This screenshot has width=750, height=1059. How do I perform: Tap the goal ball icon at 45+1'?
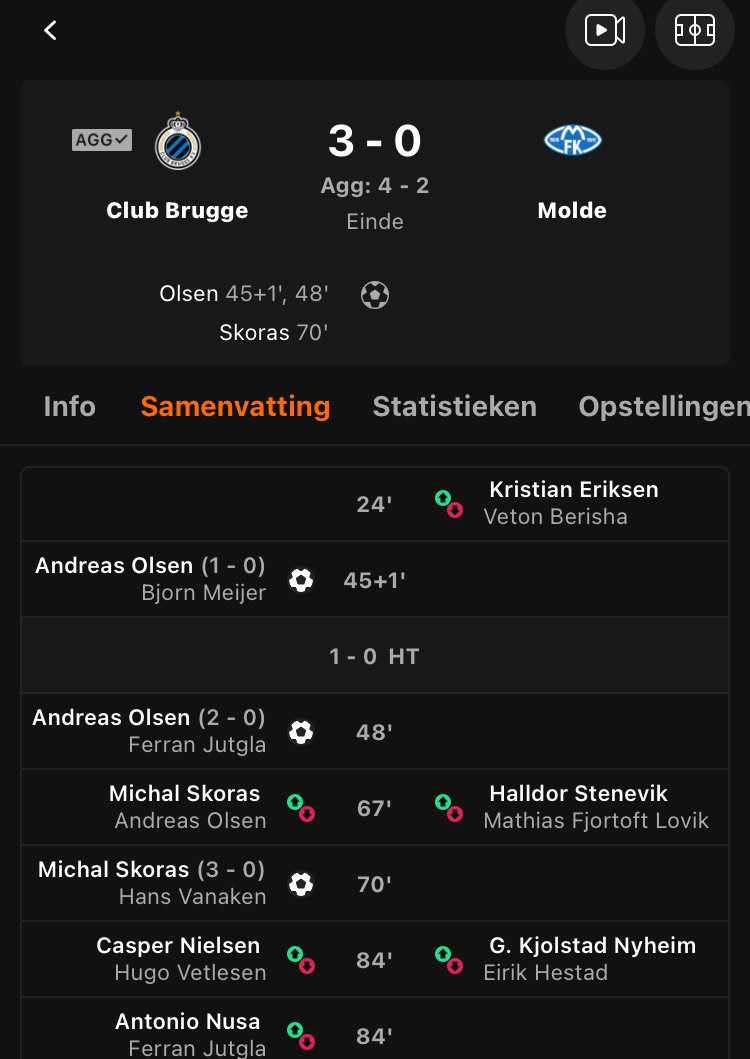(301, 580)
